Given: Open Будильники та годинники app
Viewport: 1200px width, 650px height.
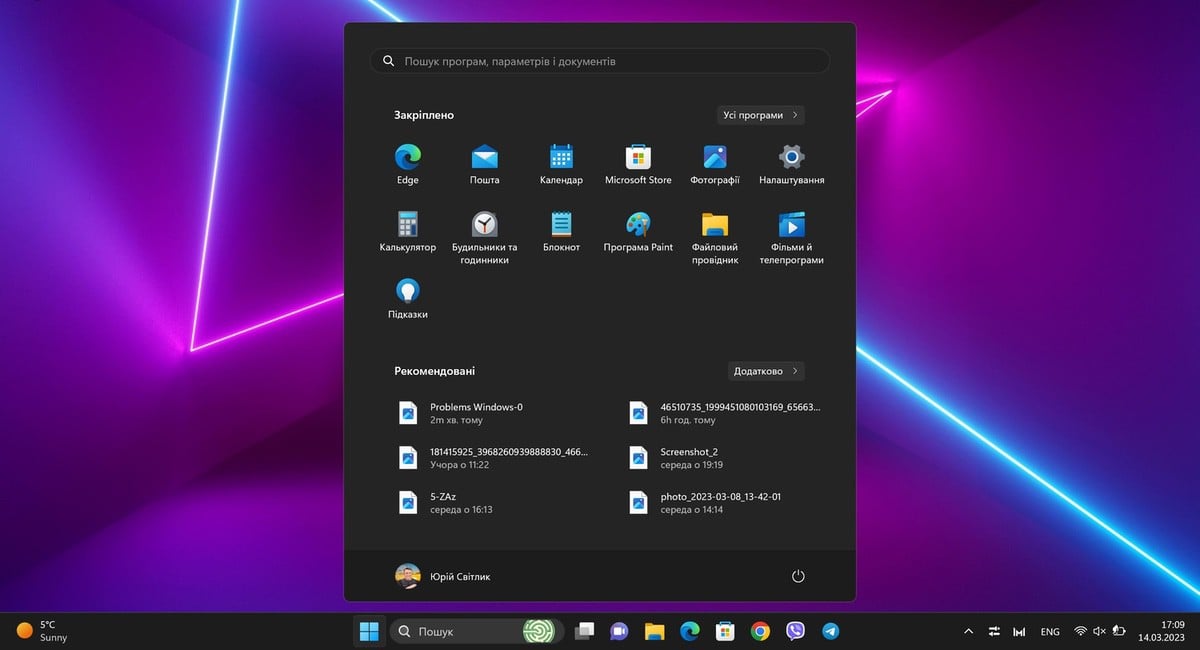Looking at the screenshot, I should coord(485,237).
